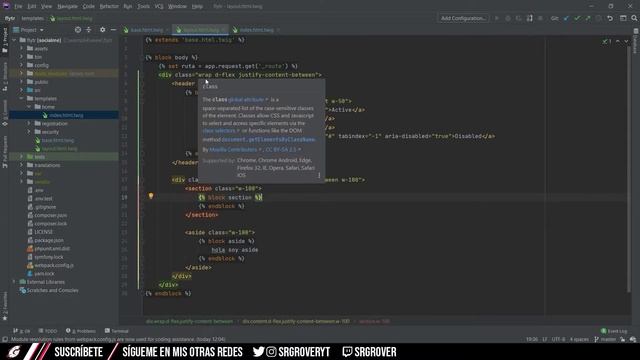Open the View menu

click(x=47, y=7)
